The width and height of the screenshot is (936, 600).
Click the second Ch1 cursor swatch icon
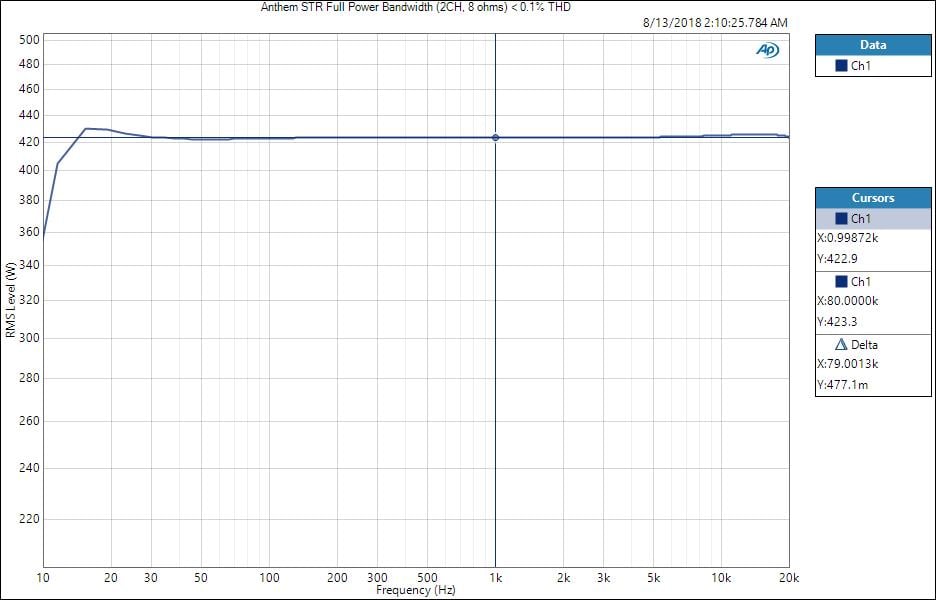841,282
